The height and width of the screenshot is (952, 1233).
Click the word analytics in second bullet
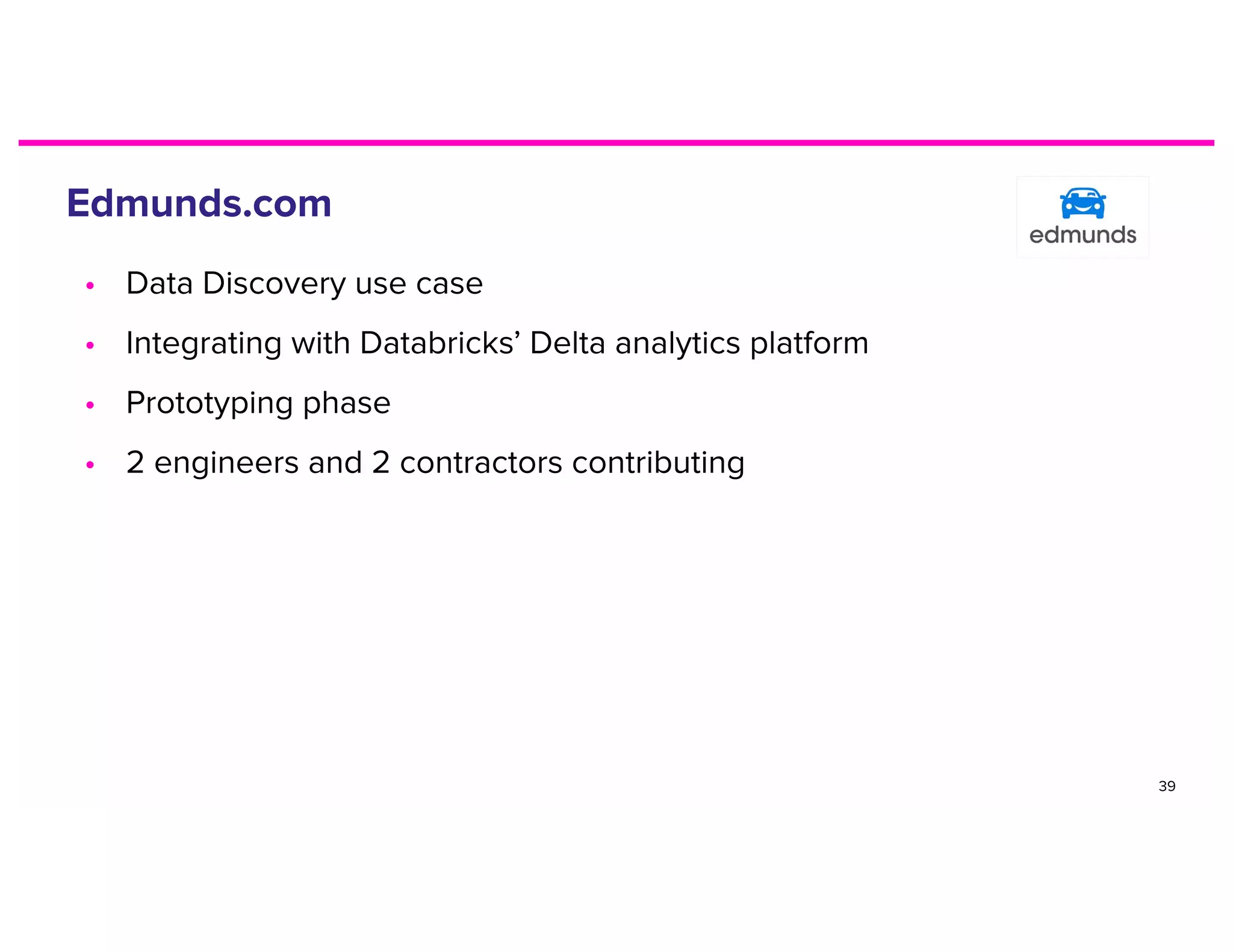pos(678,344)
